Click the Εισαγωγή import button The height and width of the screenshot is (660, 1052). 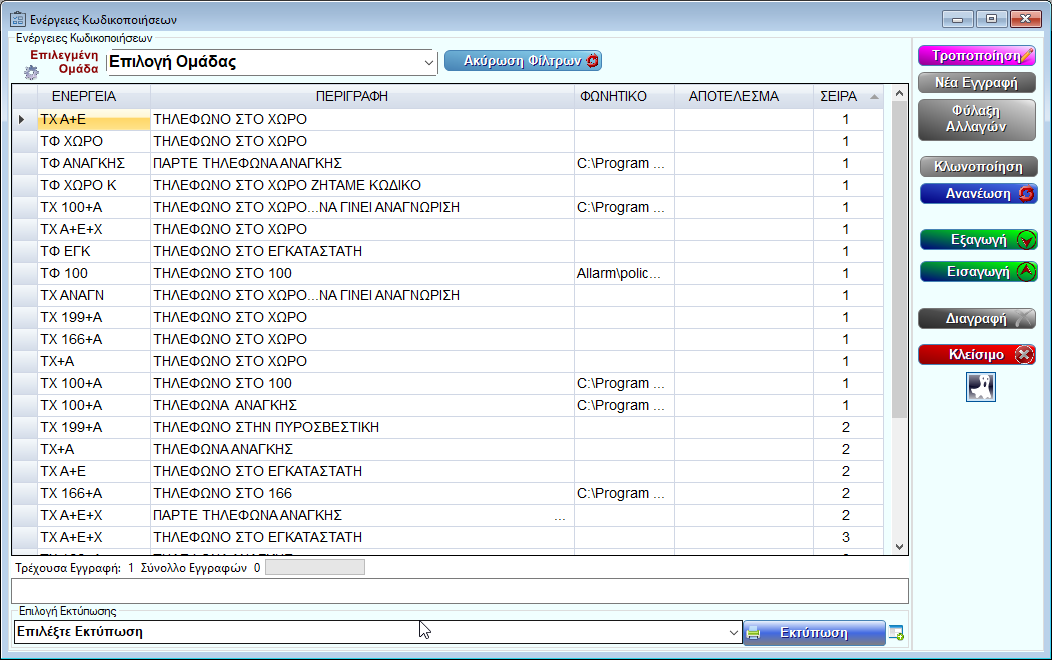pos(978,271)
